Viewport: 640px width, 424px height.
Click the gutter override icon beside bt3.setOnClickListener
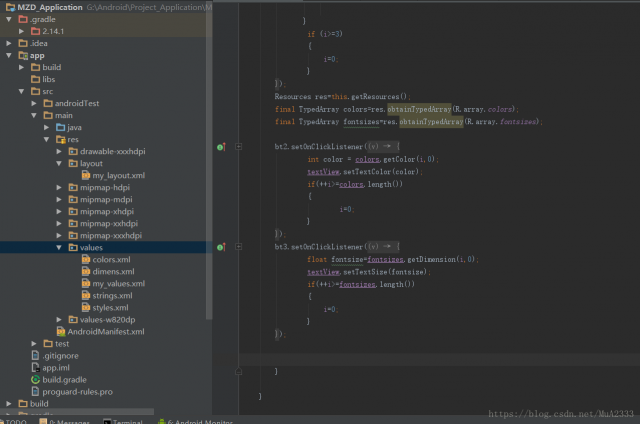pos(221,246)
